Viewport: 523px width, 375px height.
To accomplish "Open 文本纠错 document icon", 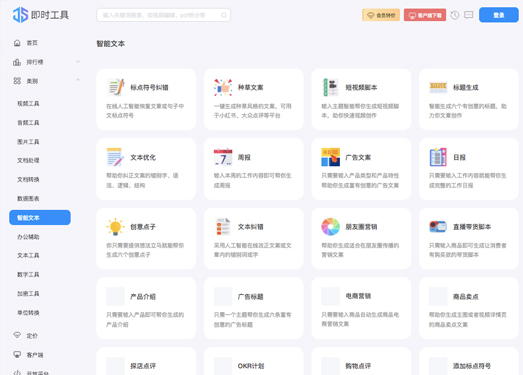I will coord(223,227).
